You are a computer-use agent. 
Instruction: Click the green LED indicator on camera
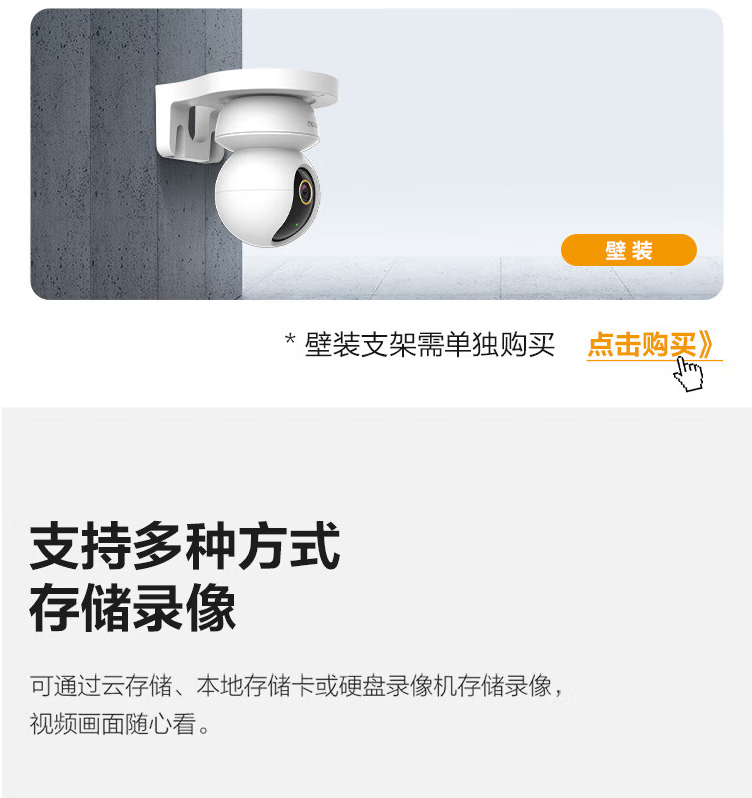click(297, 223)
